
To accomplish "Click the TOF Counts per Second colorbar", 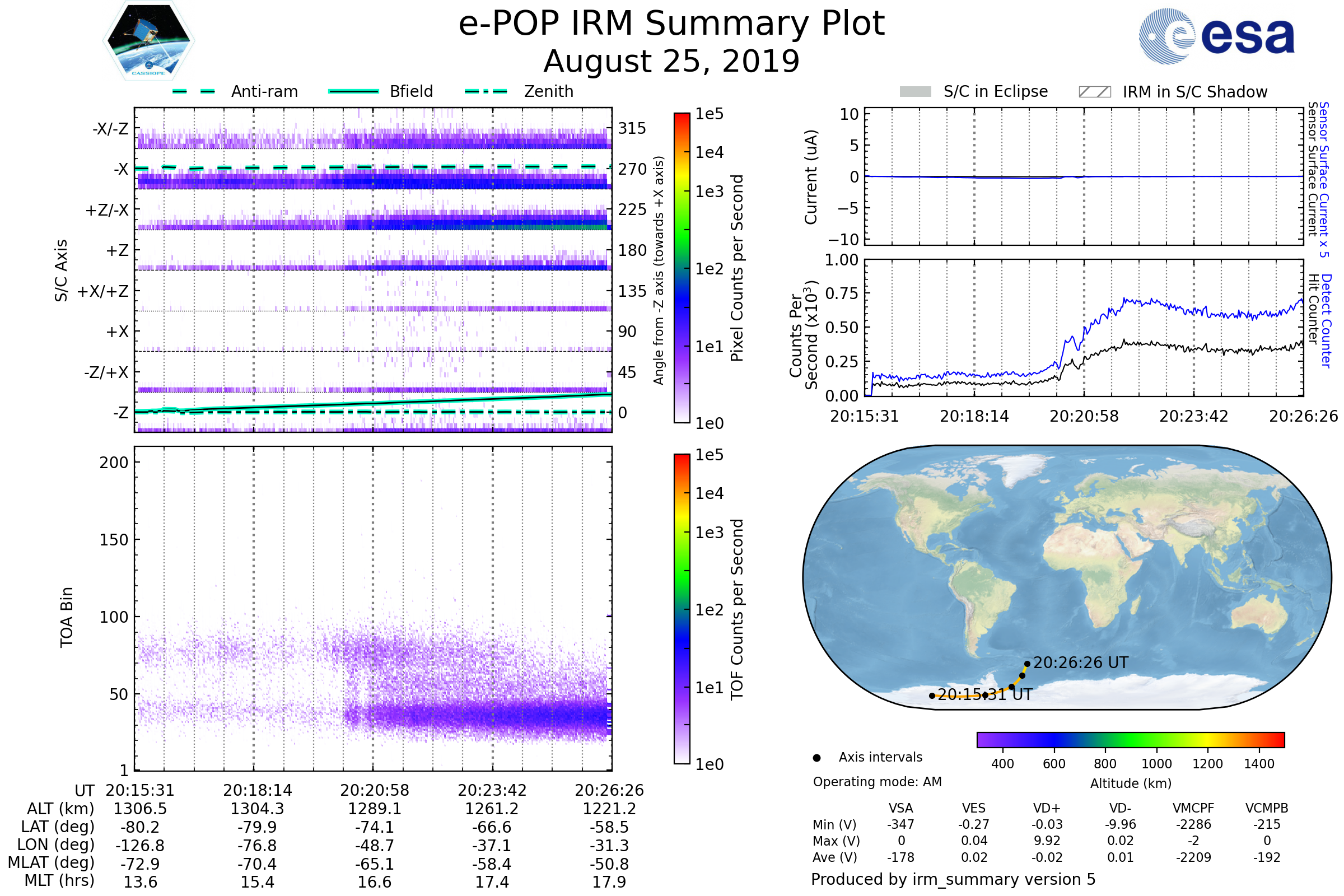I will [x=682, y=609].
